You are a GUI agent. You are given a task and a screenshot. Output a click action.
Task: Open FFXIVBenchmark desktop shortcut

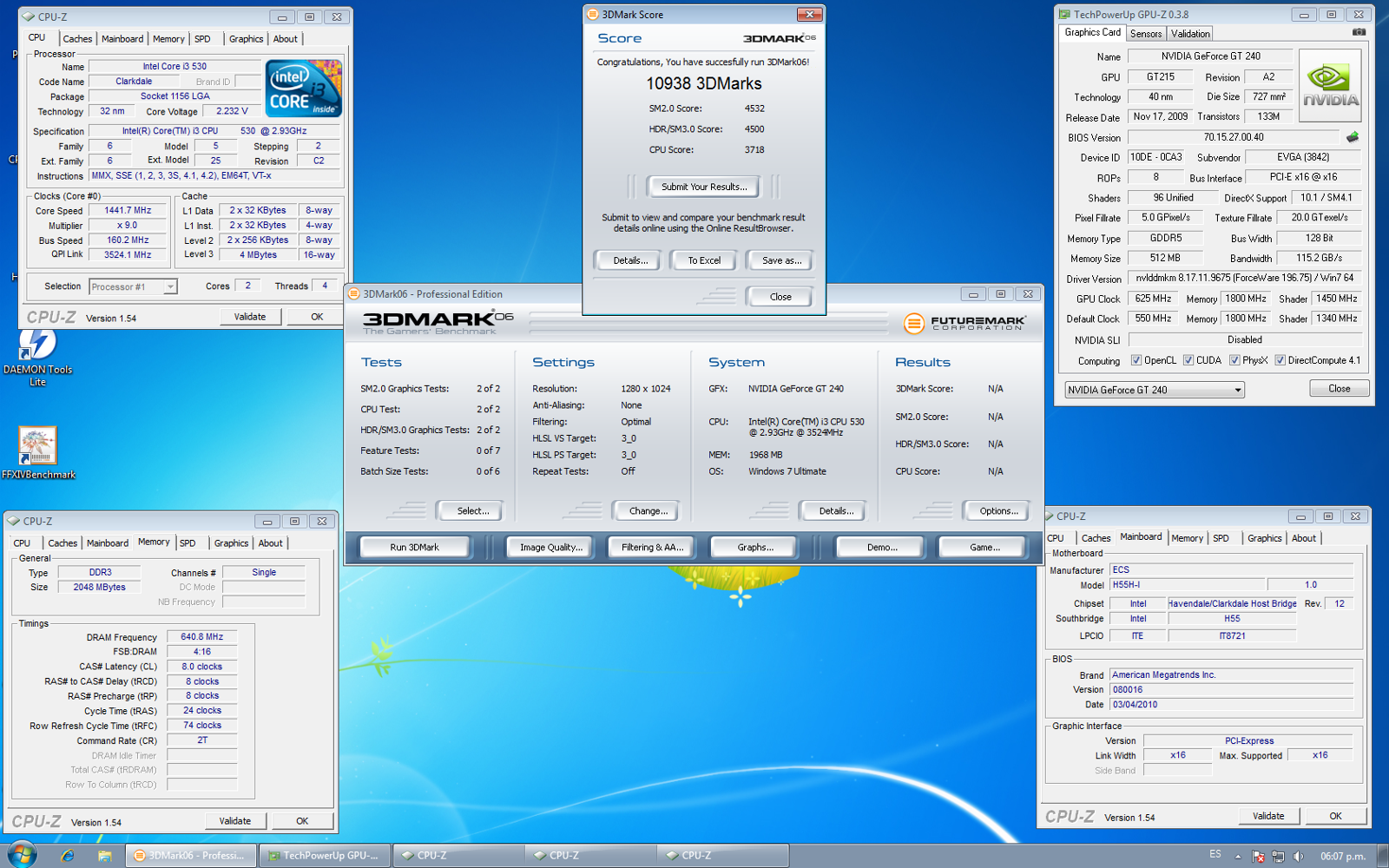point(38,453)
